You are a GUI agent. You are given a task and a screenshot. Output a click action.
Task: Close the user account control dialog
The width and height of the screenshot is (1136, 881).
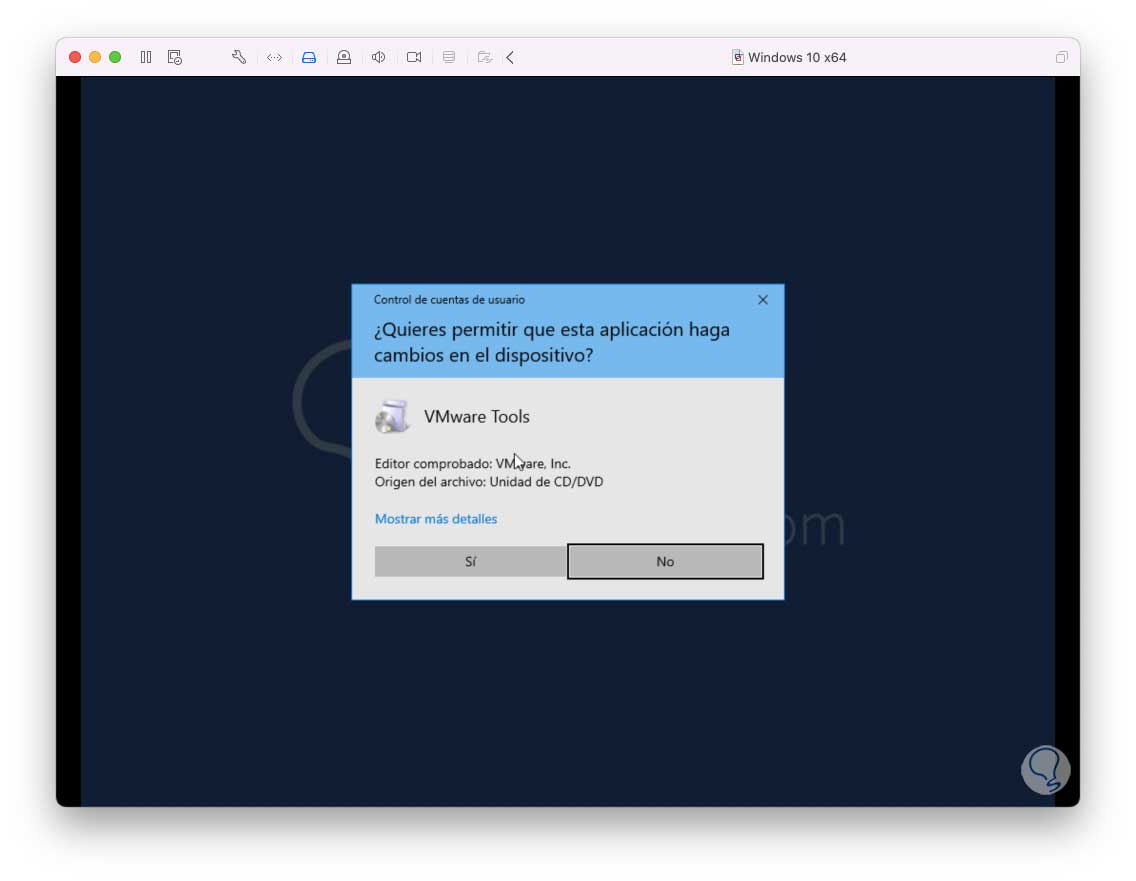(763, 300)
